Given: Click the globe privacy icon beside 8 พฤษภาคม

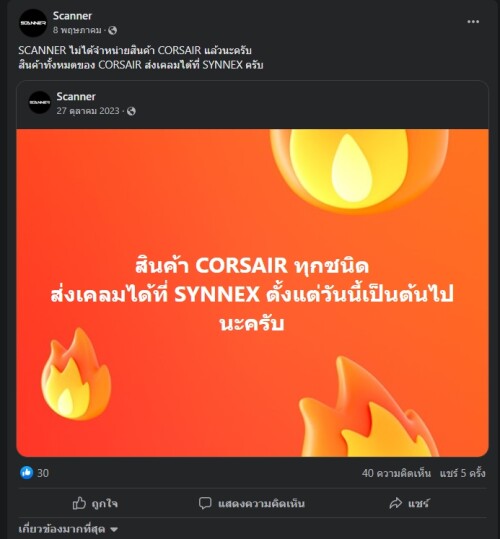Looking at the screenshot, I should click(112, 31).
